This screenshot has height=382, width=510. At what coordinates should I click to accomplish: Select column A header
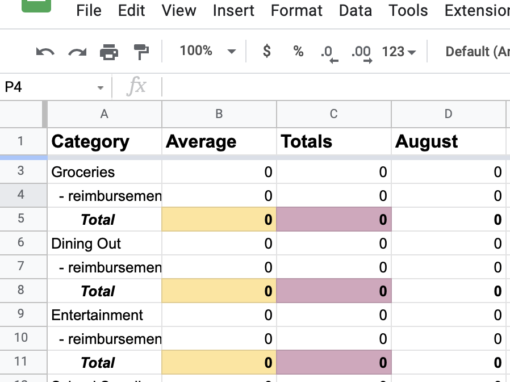pyautogui.click(x=104, y=114)
